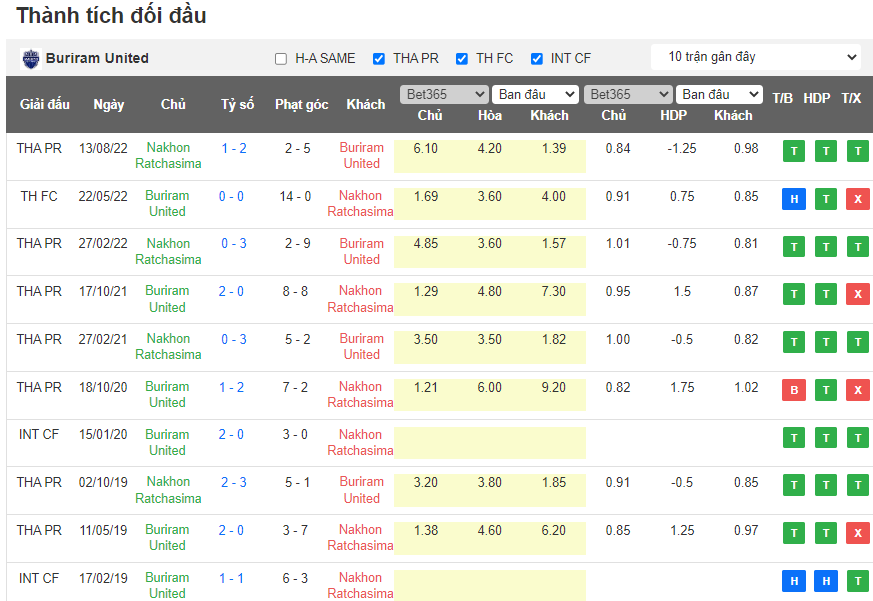
Task: Uncheck the TH FC checkbox
Action: click(x=462, y=59)
